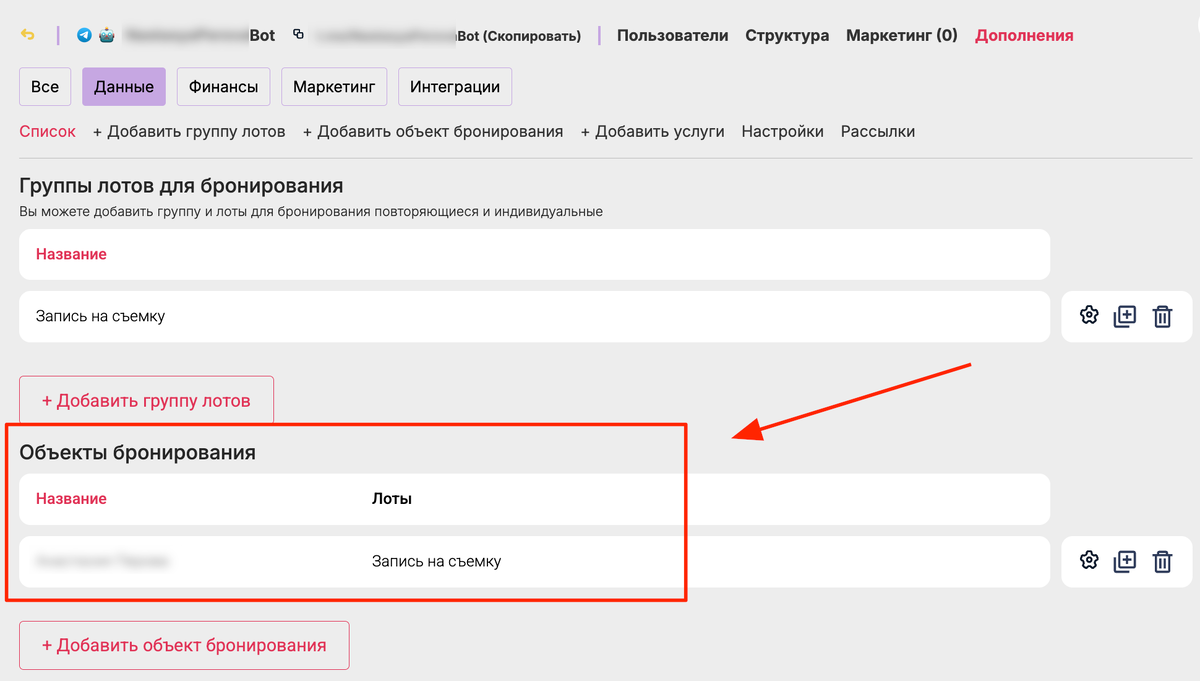
Task: Sort by Название in lot groups table
Action: (71, 254)
